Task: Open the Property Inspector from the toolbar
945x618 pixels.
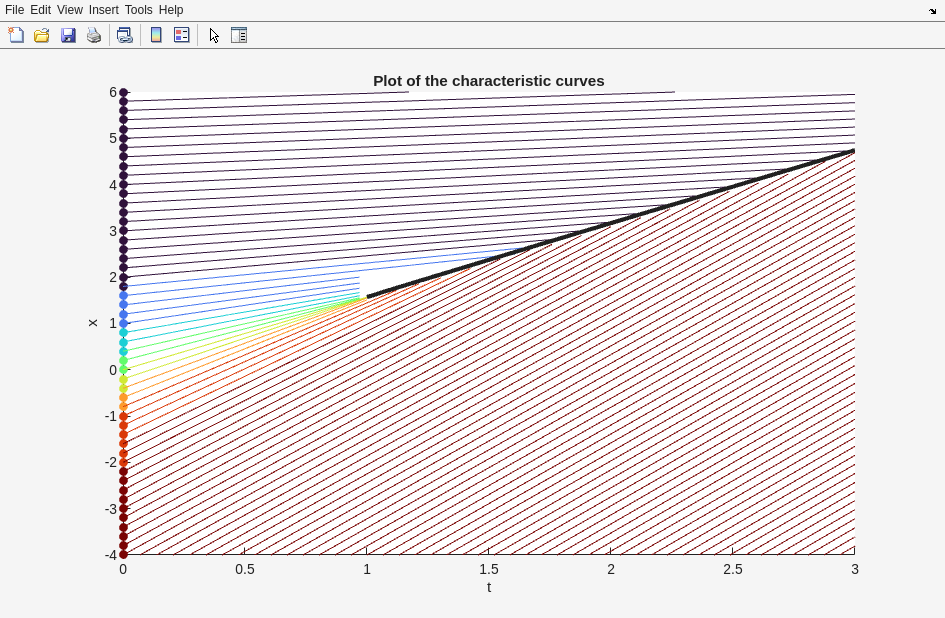Action: (x=239, y=35)
